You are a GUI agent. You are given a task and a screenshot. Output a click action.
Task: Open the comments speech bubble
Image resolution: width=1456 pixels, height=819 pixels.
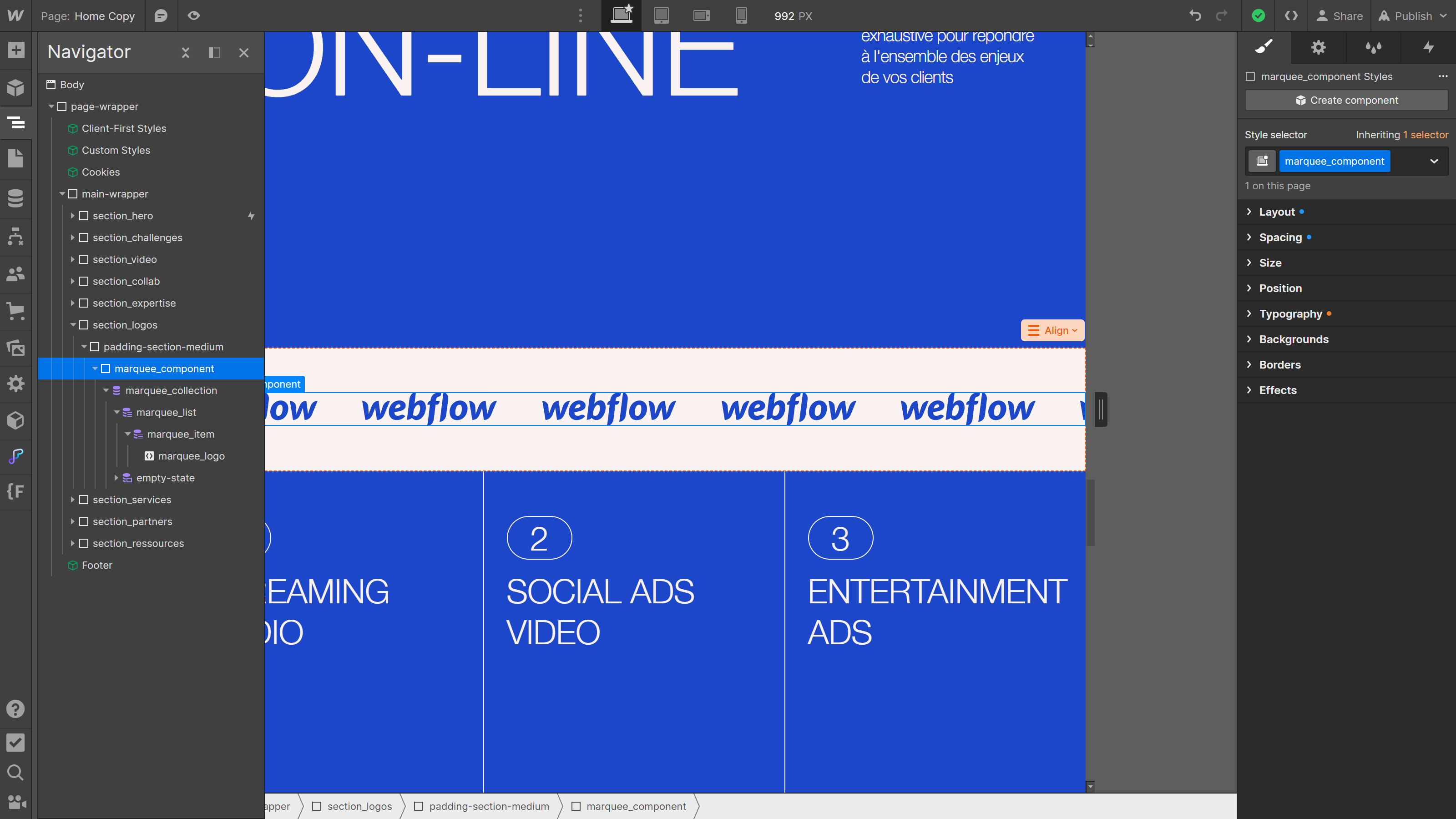click(161, 15)
